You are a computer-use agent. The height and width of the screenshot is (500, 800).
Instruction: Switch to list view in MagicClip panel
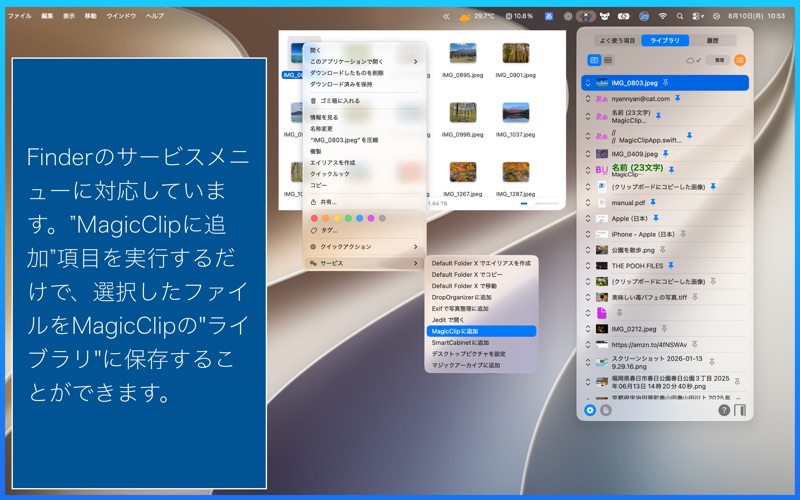[x=594, y=60]
